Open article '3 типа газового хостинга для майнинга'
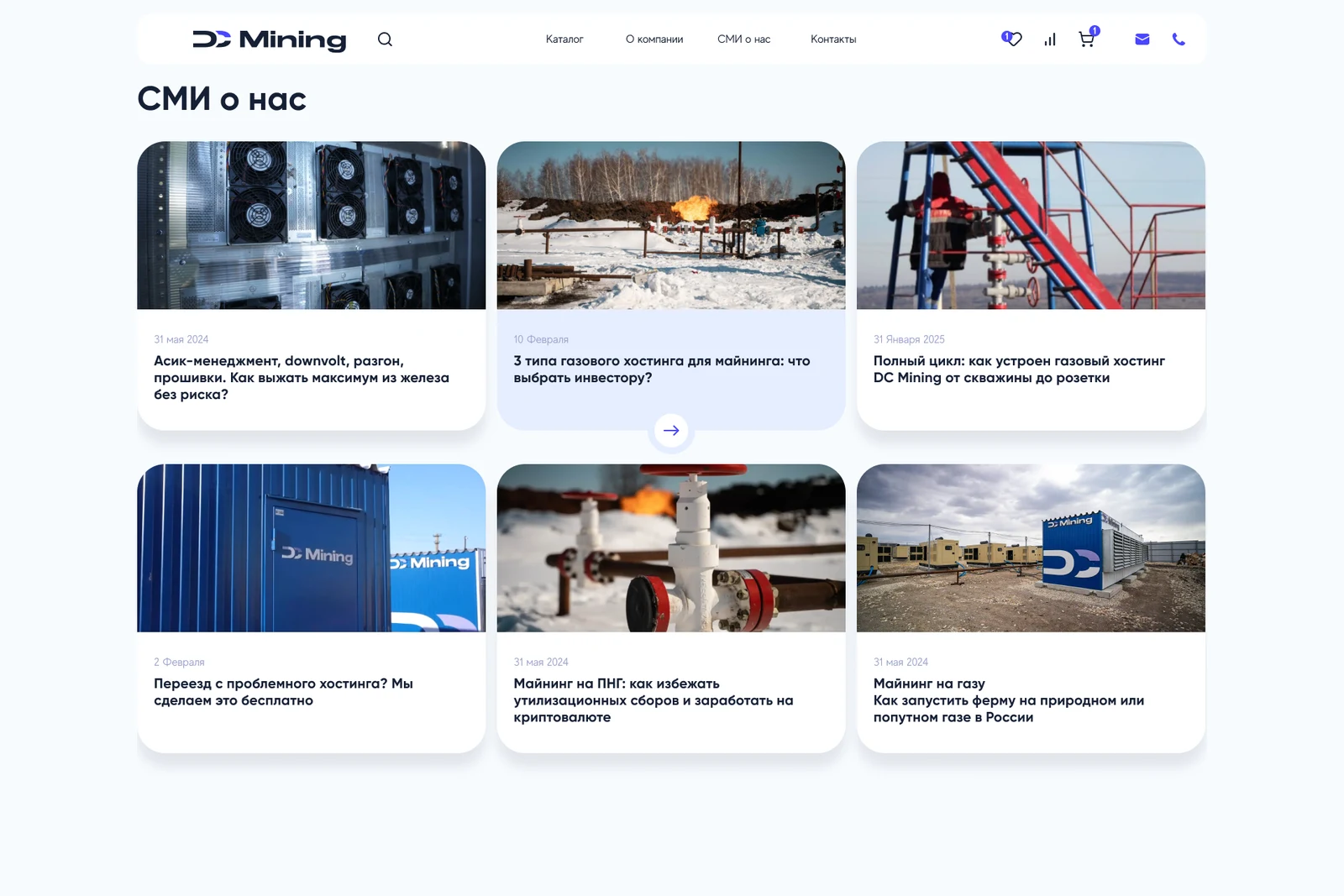The width and height of the screenshot is (1344, 896). pos(662,369)
